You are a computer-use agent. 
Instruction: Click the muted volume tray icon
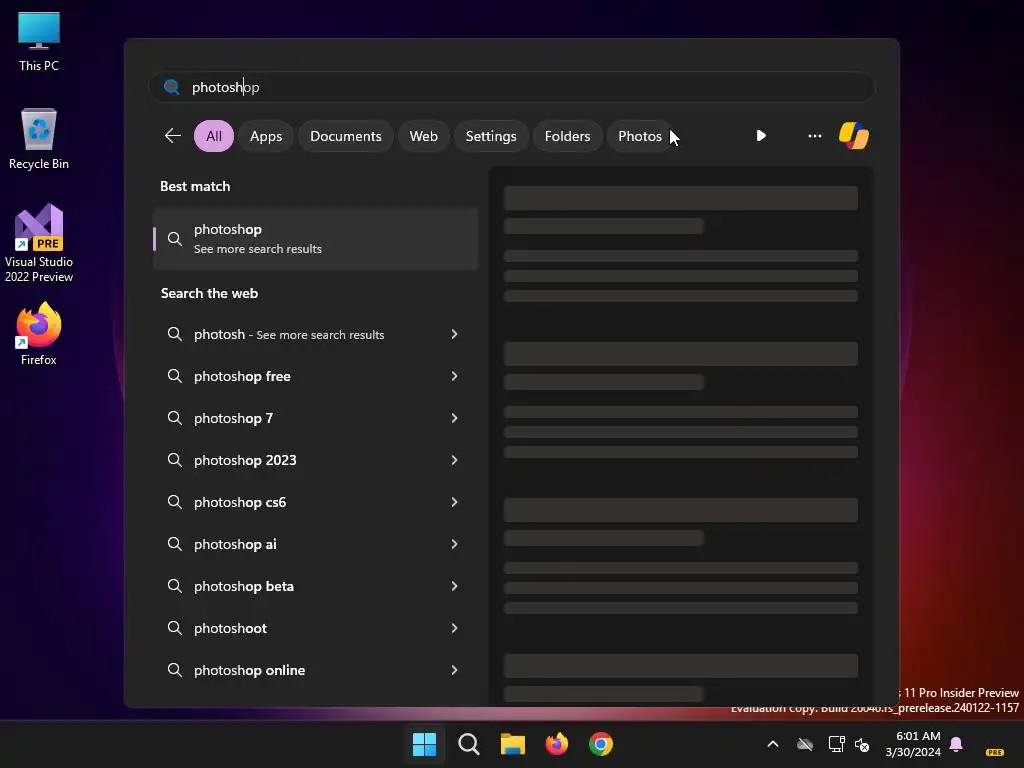click(x=862, y=744)
